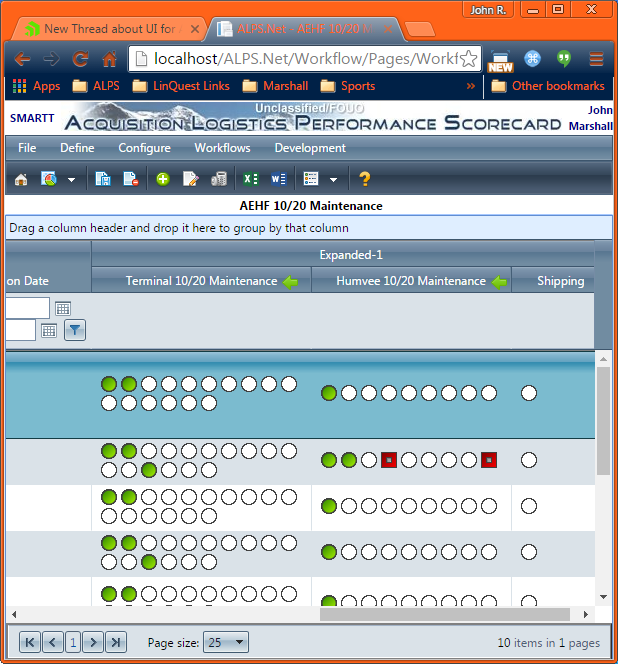Click the list view toolbar icon
The height and width of the screenshot is (664, 618).
coord(311,179)
